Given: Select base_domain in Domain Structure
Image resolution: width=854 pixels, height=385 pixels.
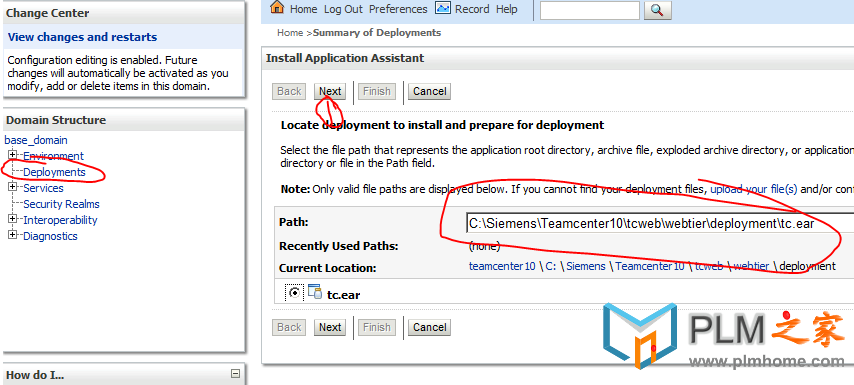Looking at the screenshot, I should click(36, 140).
